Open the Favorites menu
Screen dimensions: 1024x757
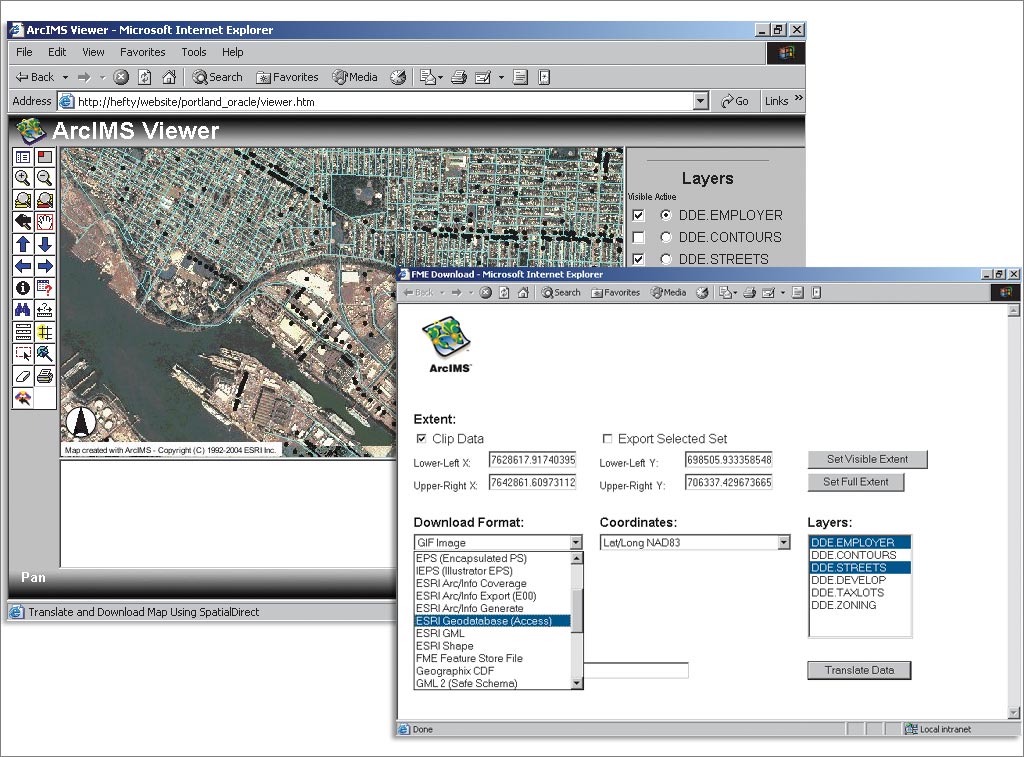(142, 52)
